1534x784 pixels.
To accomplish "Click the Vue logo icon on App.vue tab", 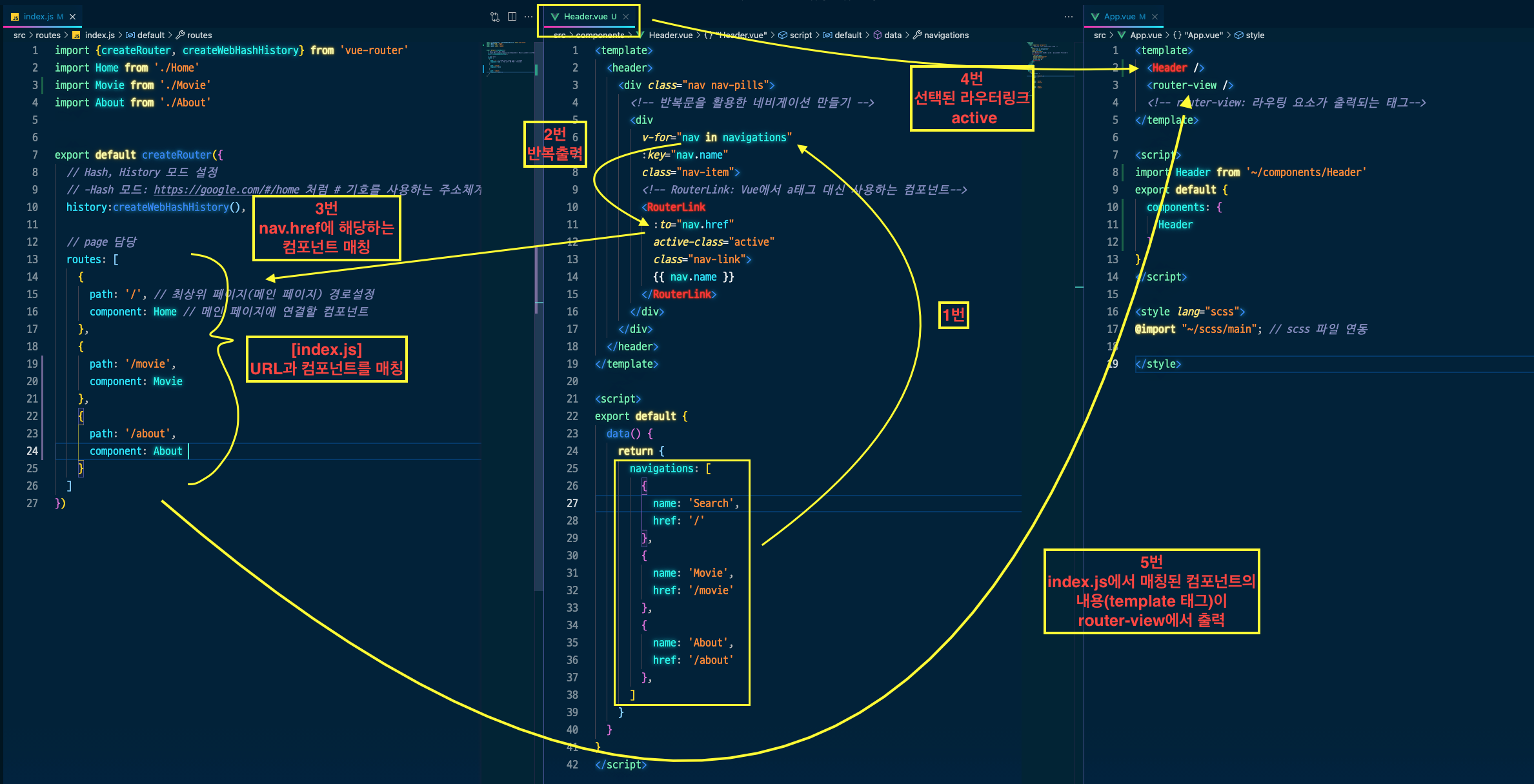I will (1094, 16).
